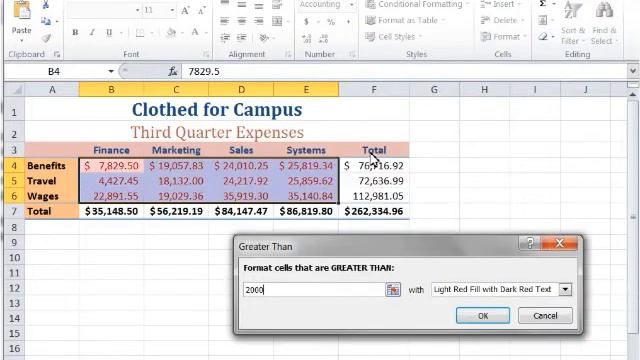The width and height of the screenshot is (640, 360).
Task: Click the dialog help question mark
Action: tap(530, 244)
